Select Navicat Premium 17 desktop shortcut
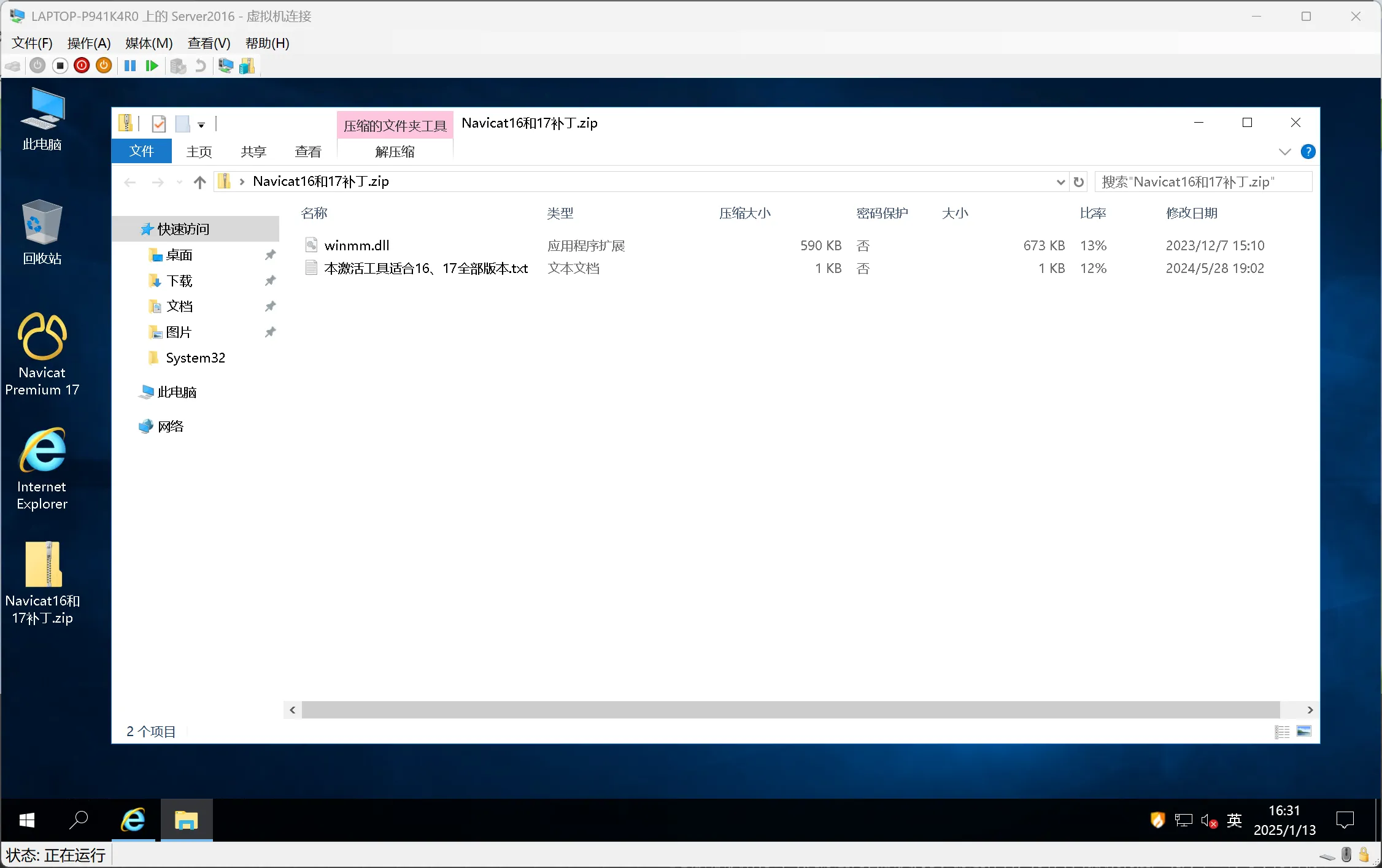Image resolution: width=1382 pixels, height=868 pixels. click(42, 355)
